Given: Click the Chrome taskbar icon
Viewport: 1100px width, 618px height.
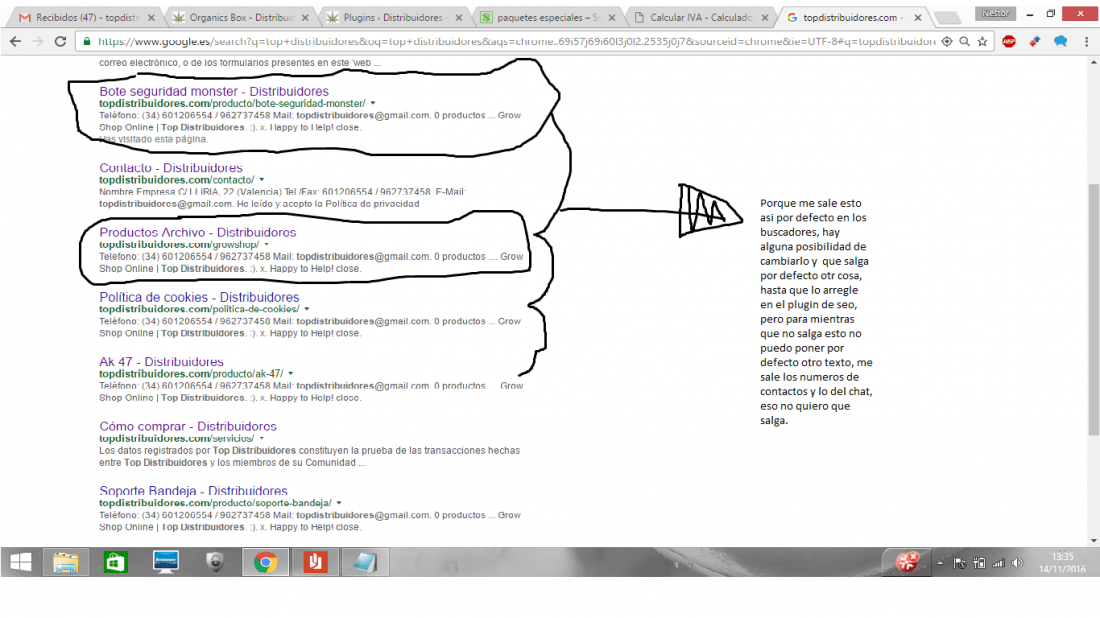Looking at the screenshot, I should pyautogui.click(x=265, y=562).
